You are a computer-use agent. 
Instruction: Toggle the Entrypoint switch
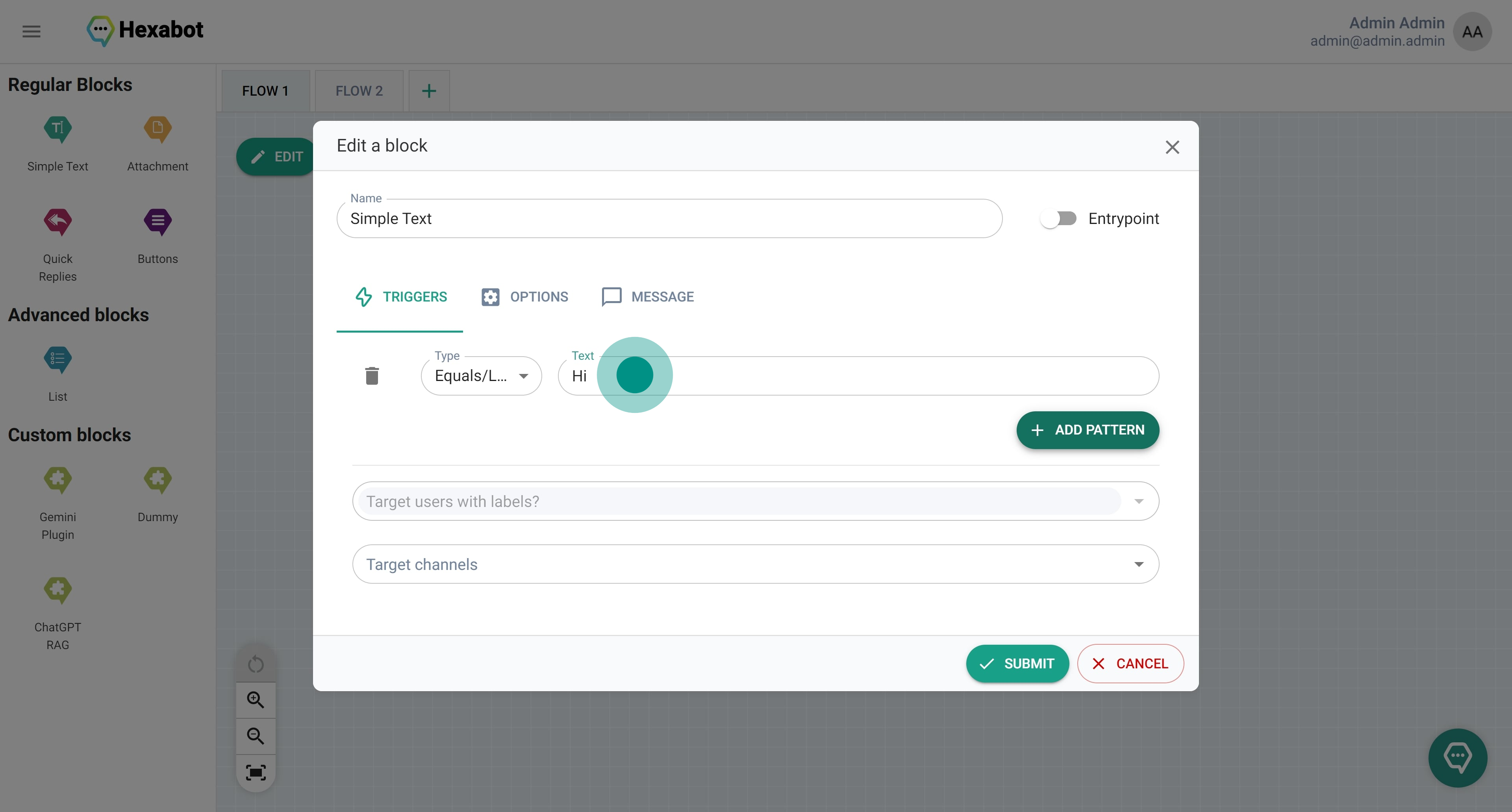click(1058, 219)
